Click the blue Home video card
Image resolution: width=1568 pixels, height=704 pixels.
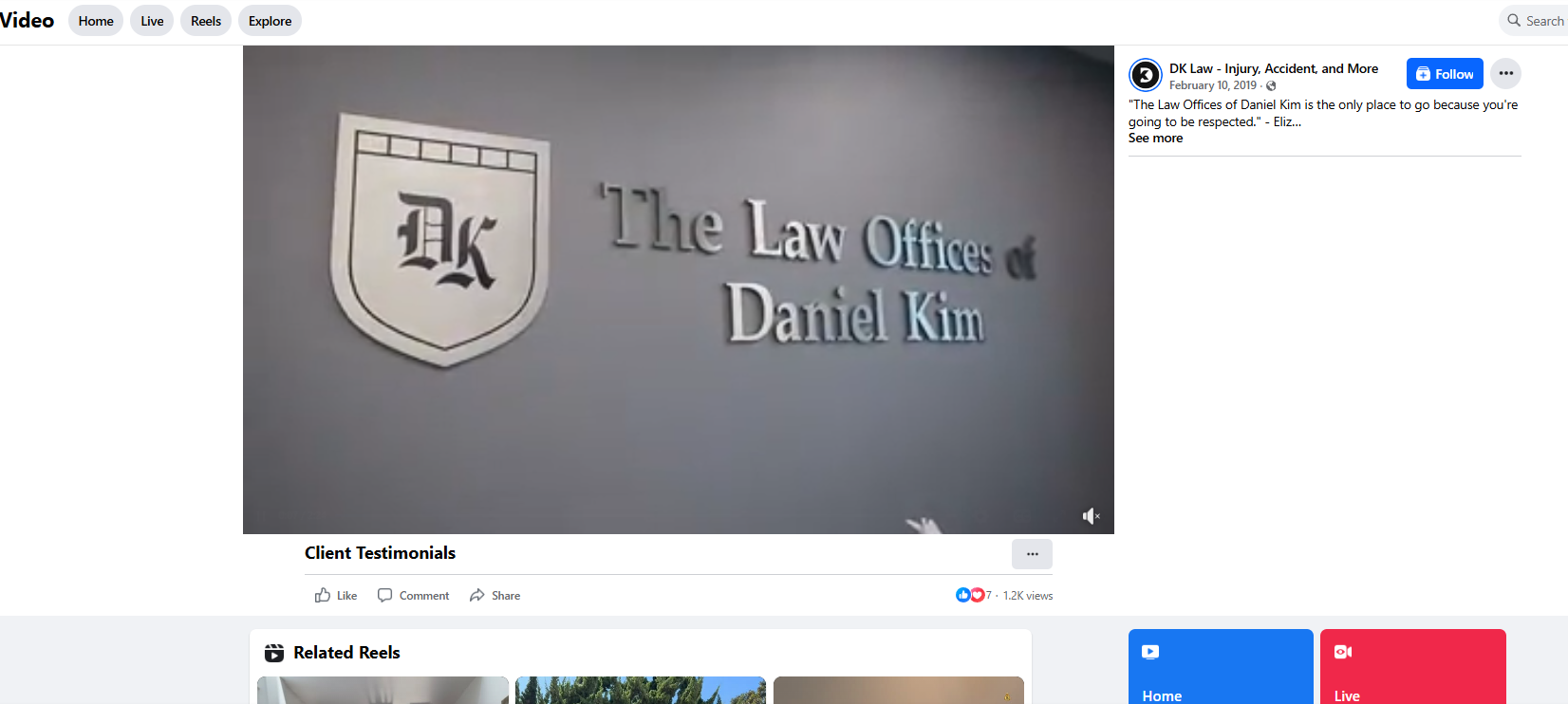click(x=1221, y=667)
